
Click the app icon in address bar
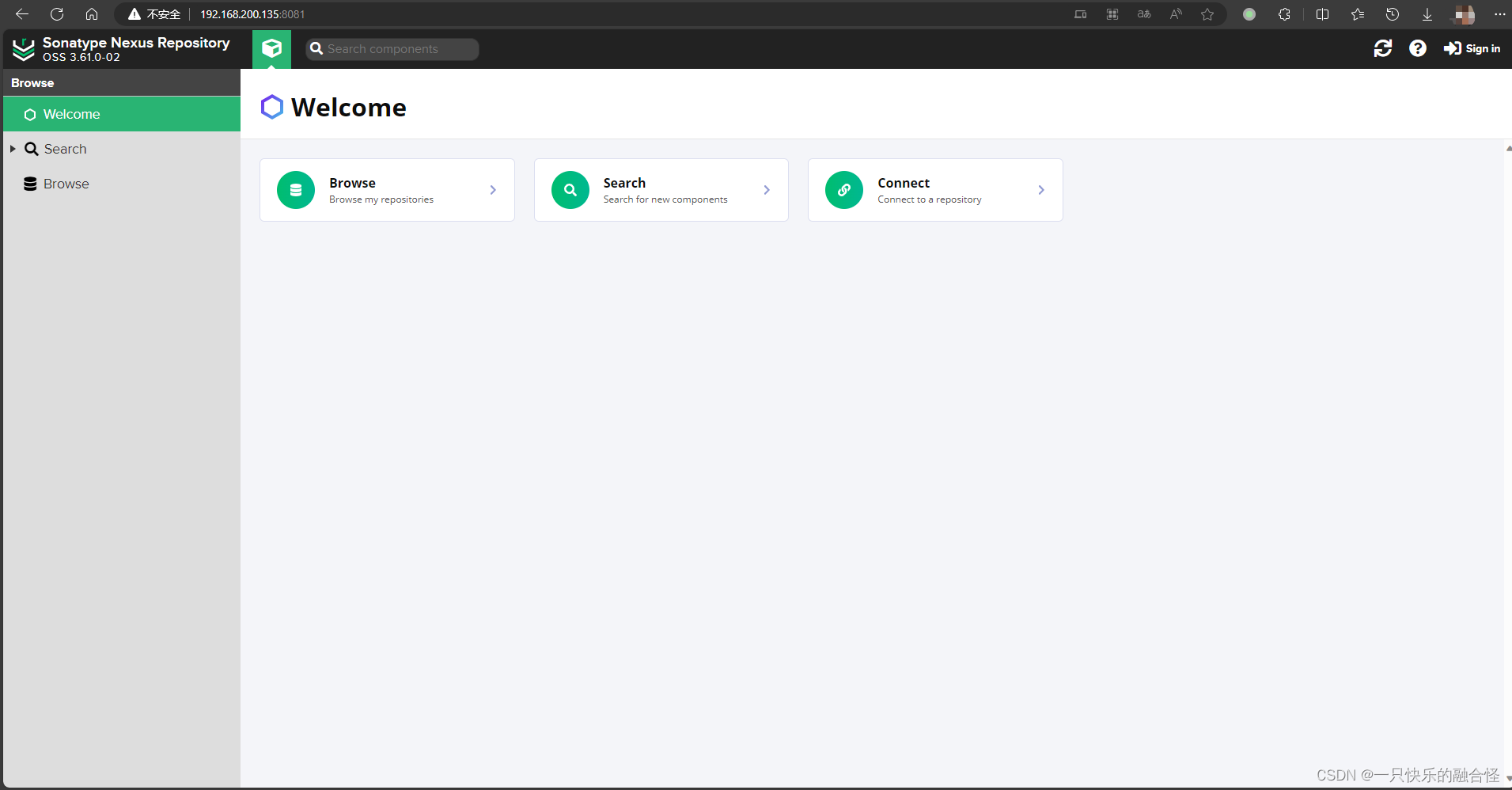1112,14
